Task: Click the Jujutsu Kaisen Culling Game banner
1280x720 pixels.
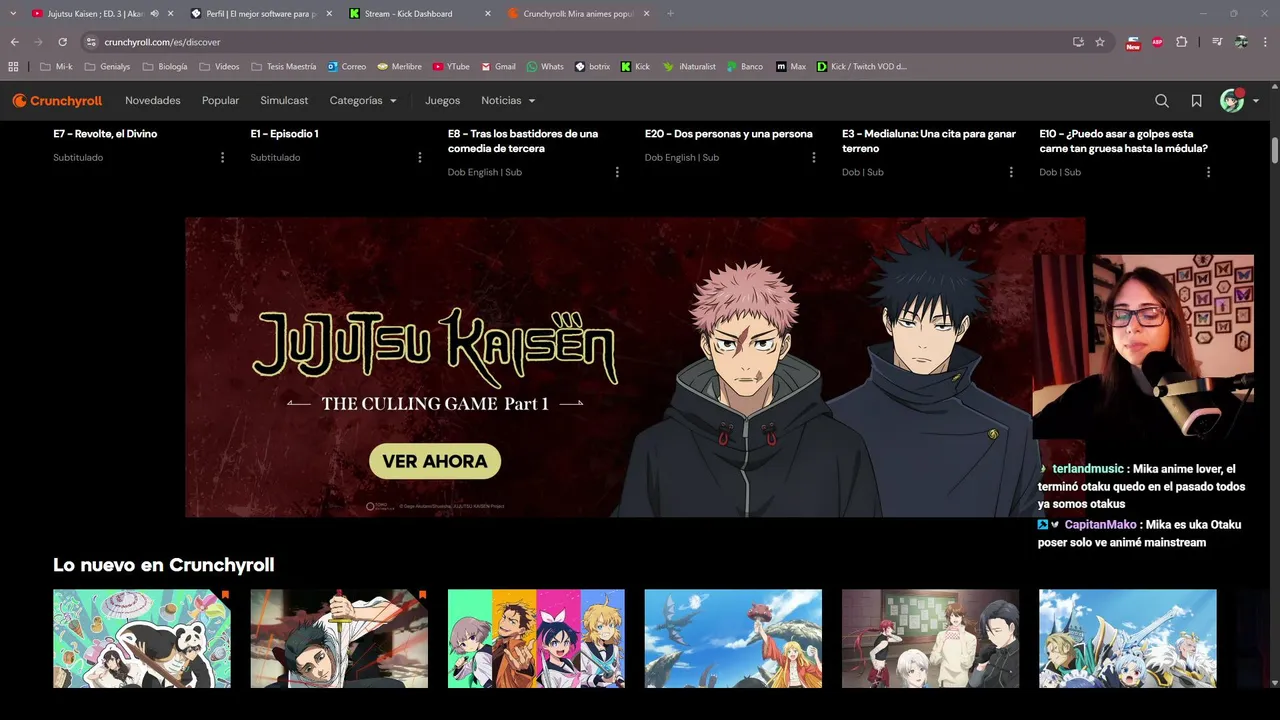Action: (635, 367)
